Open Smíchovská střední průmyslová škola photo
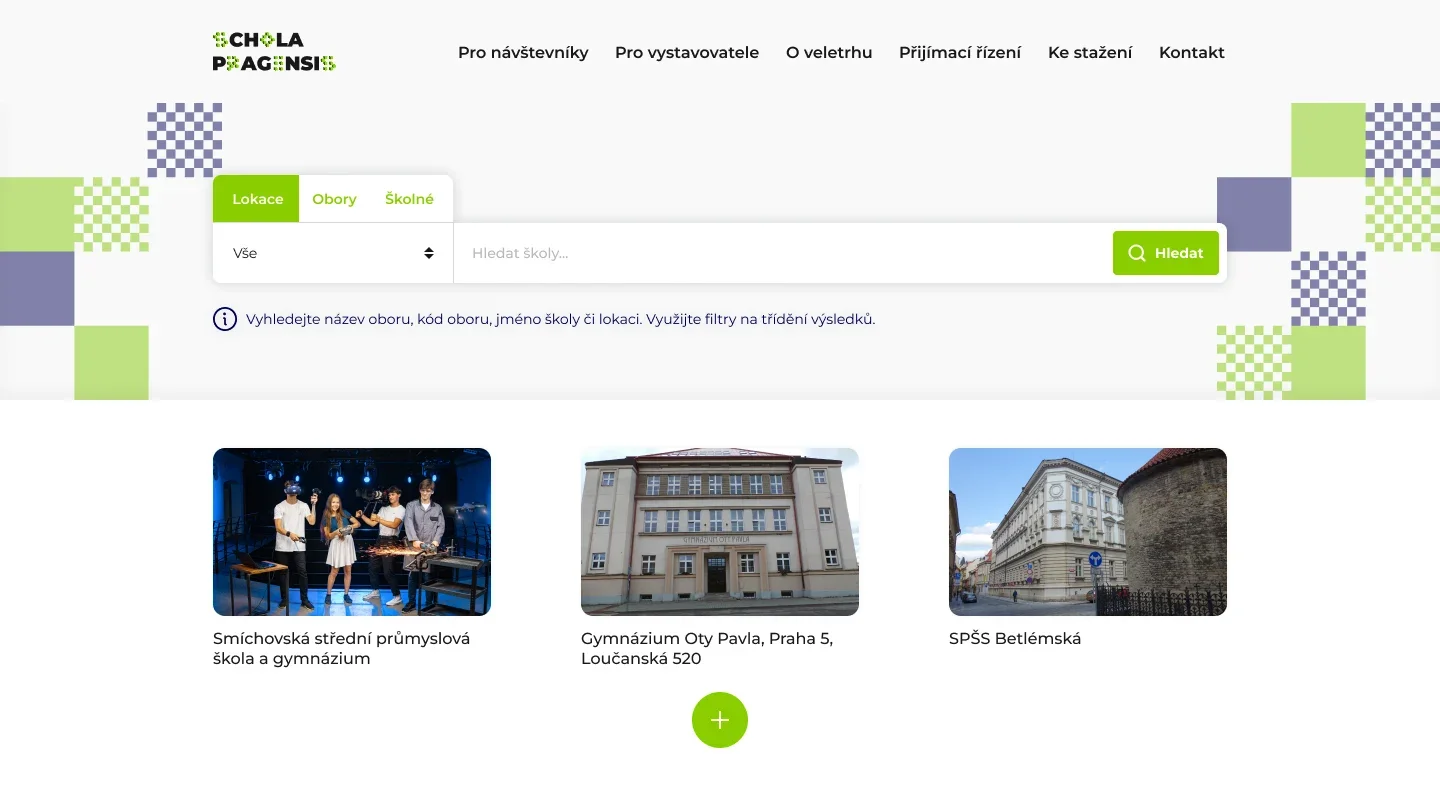 (x=352, y=532)
